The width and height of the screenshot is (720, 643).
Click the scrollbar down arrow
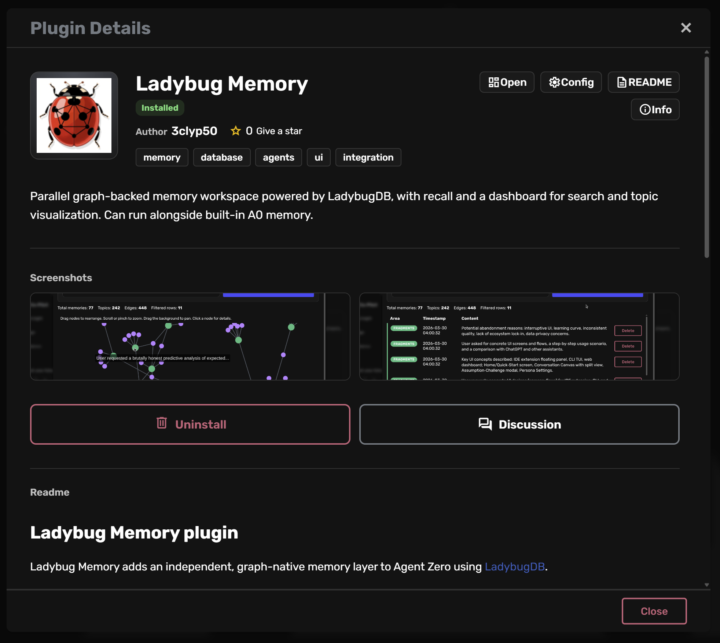tap(707, 585)
